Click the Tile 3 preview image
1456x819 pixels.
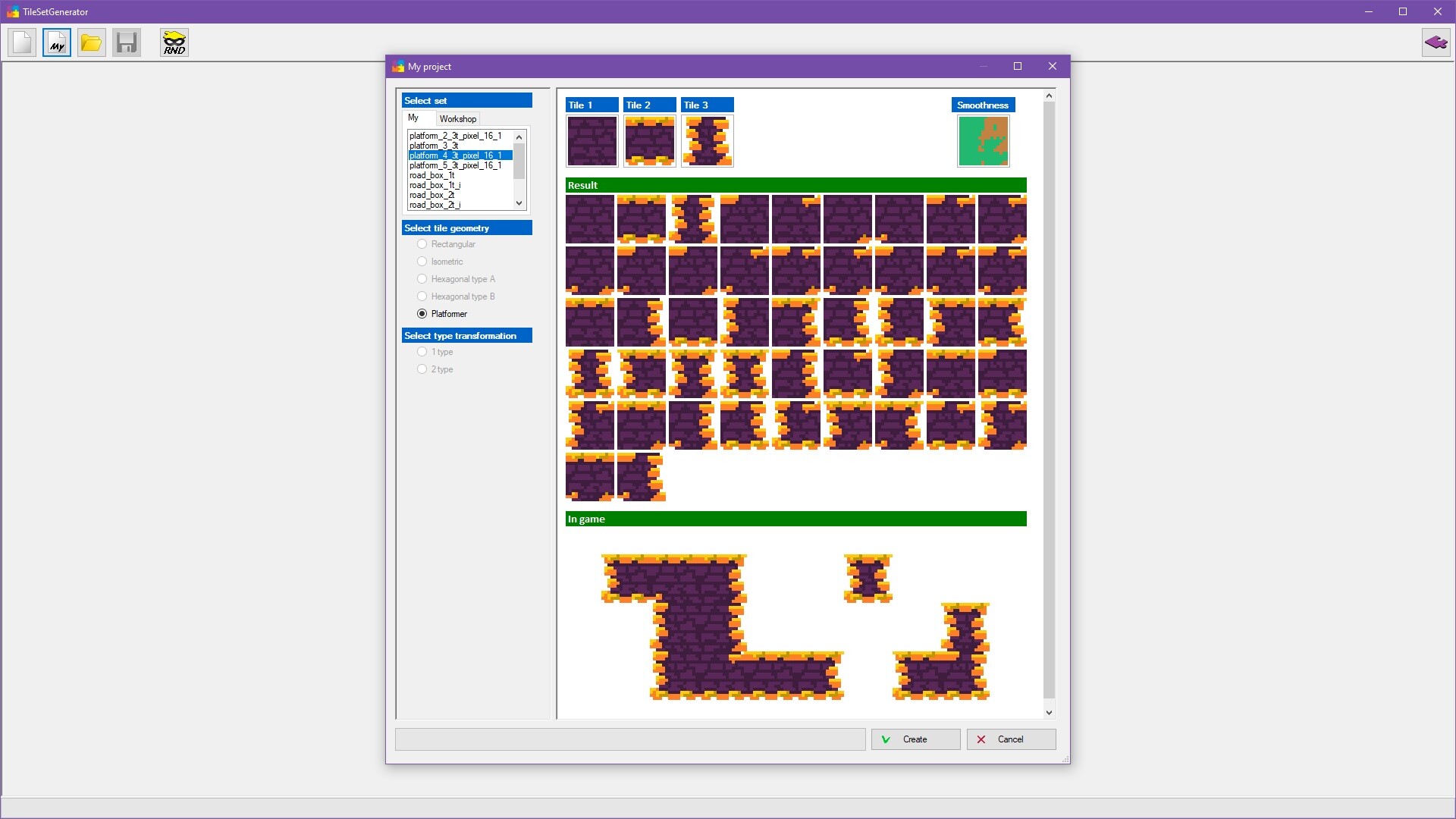[x=707, y=141]
